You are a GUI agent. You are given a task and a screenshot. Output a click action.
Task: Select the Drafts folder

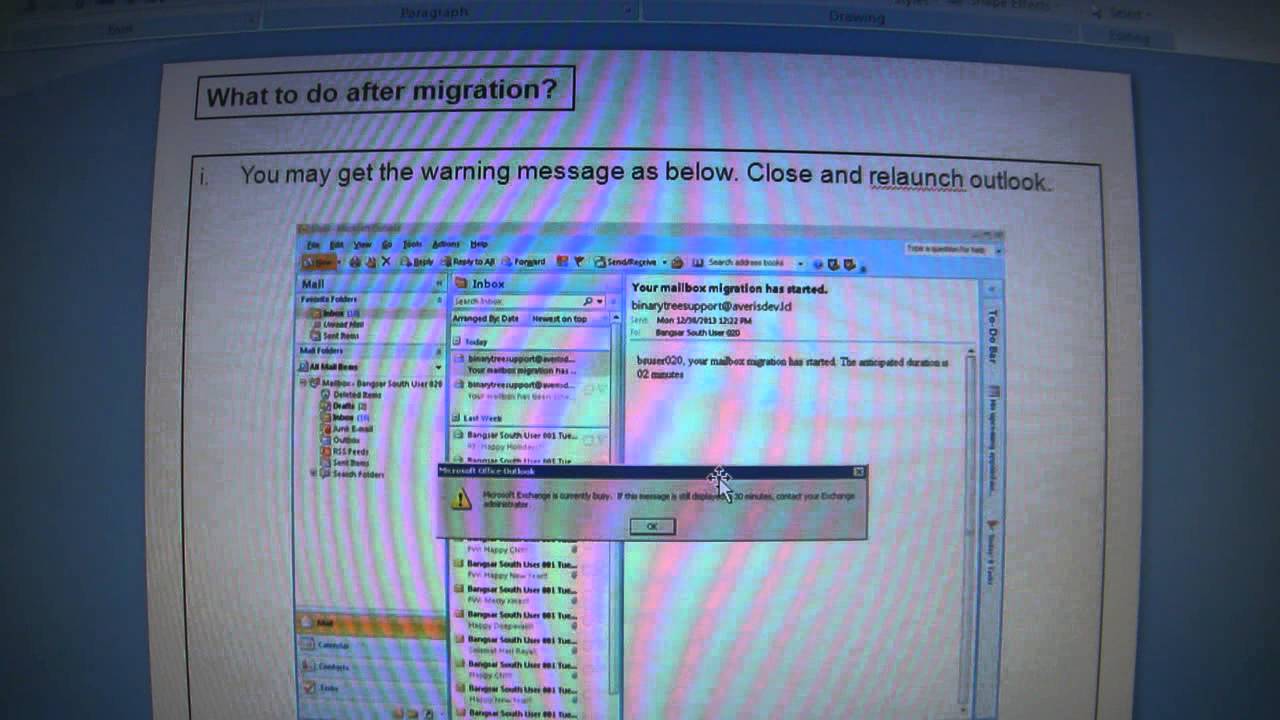point(343,406)
